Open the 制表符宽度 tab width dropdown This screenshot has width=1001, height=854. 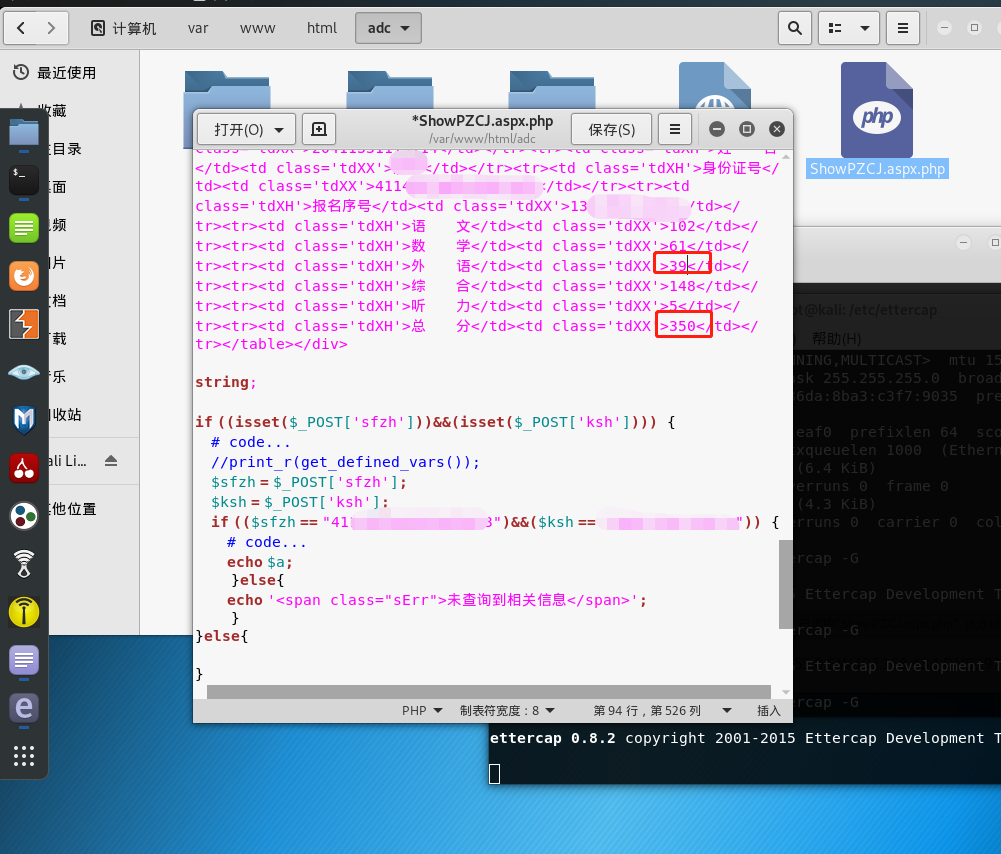point(508,710)
